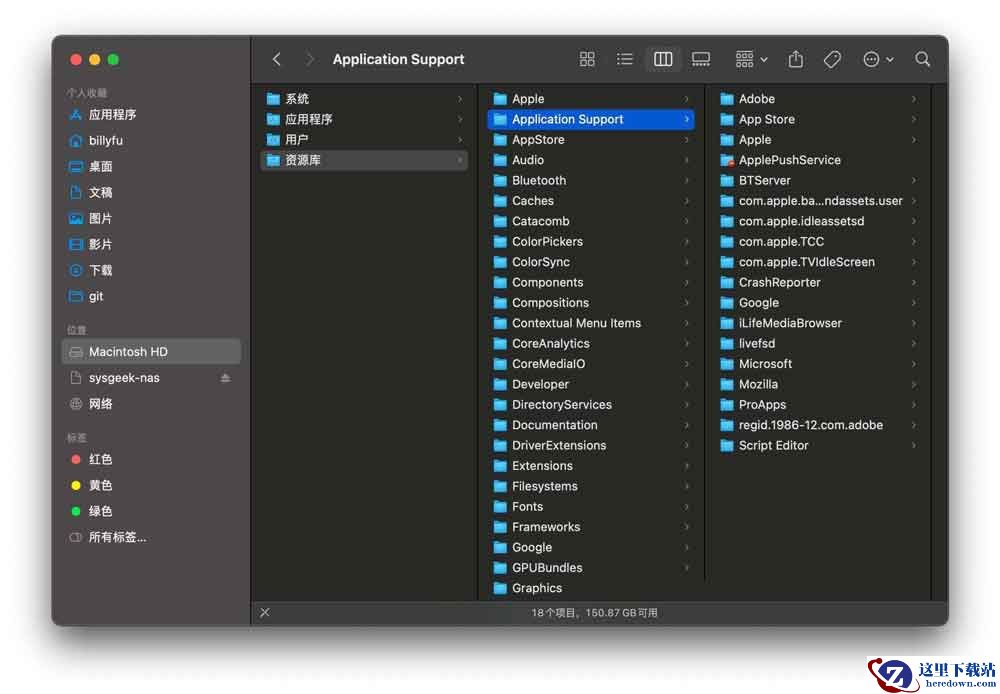Select the 资源库 folder
1000x694 pixels.
pos(364,160)
